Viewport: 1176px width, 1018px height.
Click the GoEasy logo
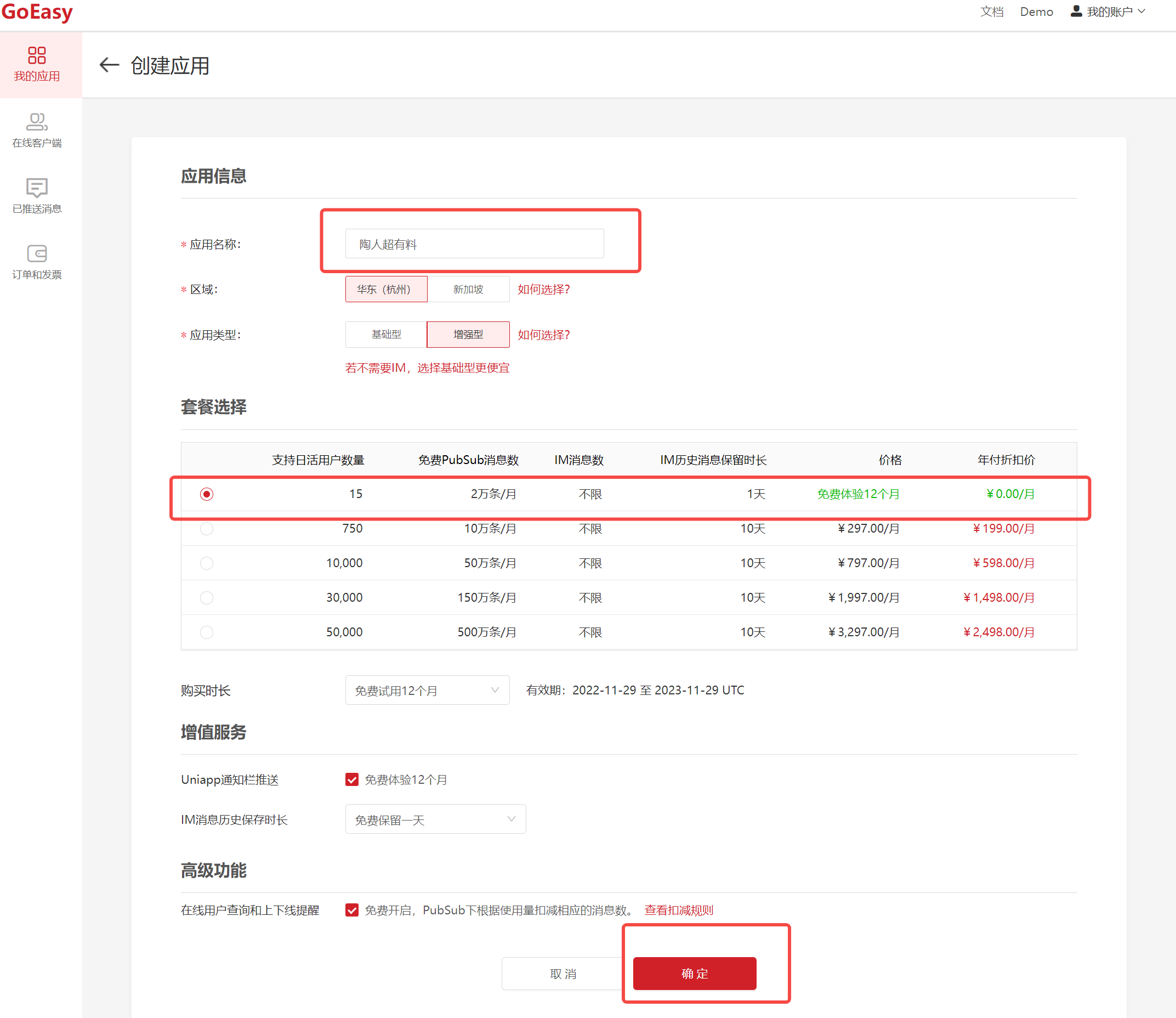pos(37,12)
